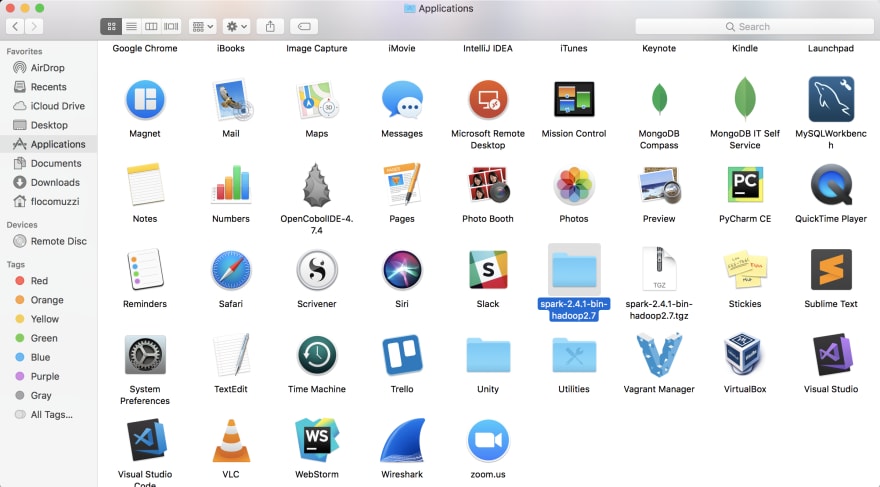Select the Slack app icon

pyautogui.click(x=488, y=270)
